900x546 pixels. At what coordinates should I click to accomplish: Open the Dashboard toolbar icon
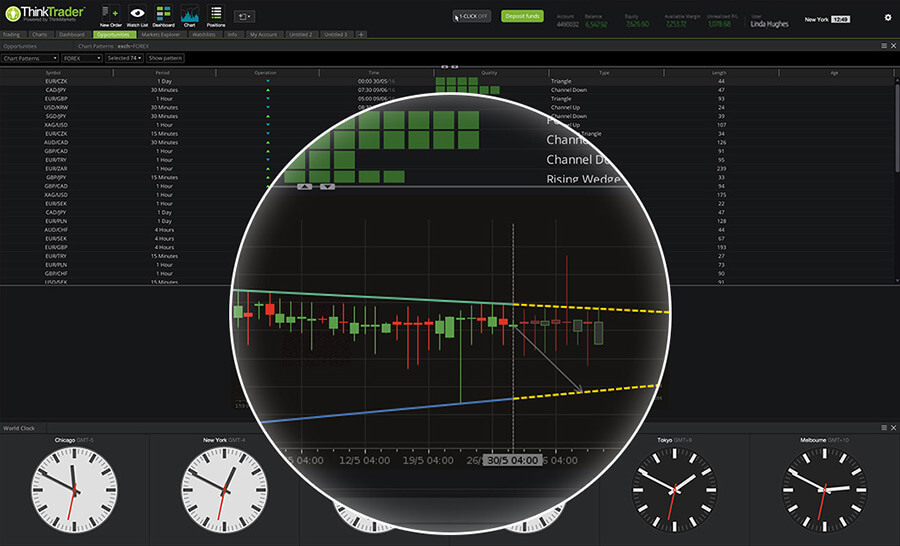(x=163, y=14)
